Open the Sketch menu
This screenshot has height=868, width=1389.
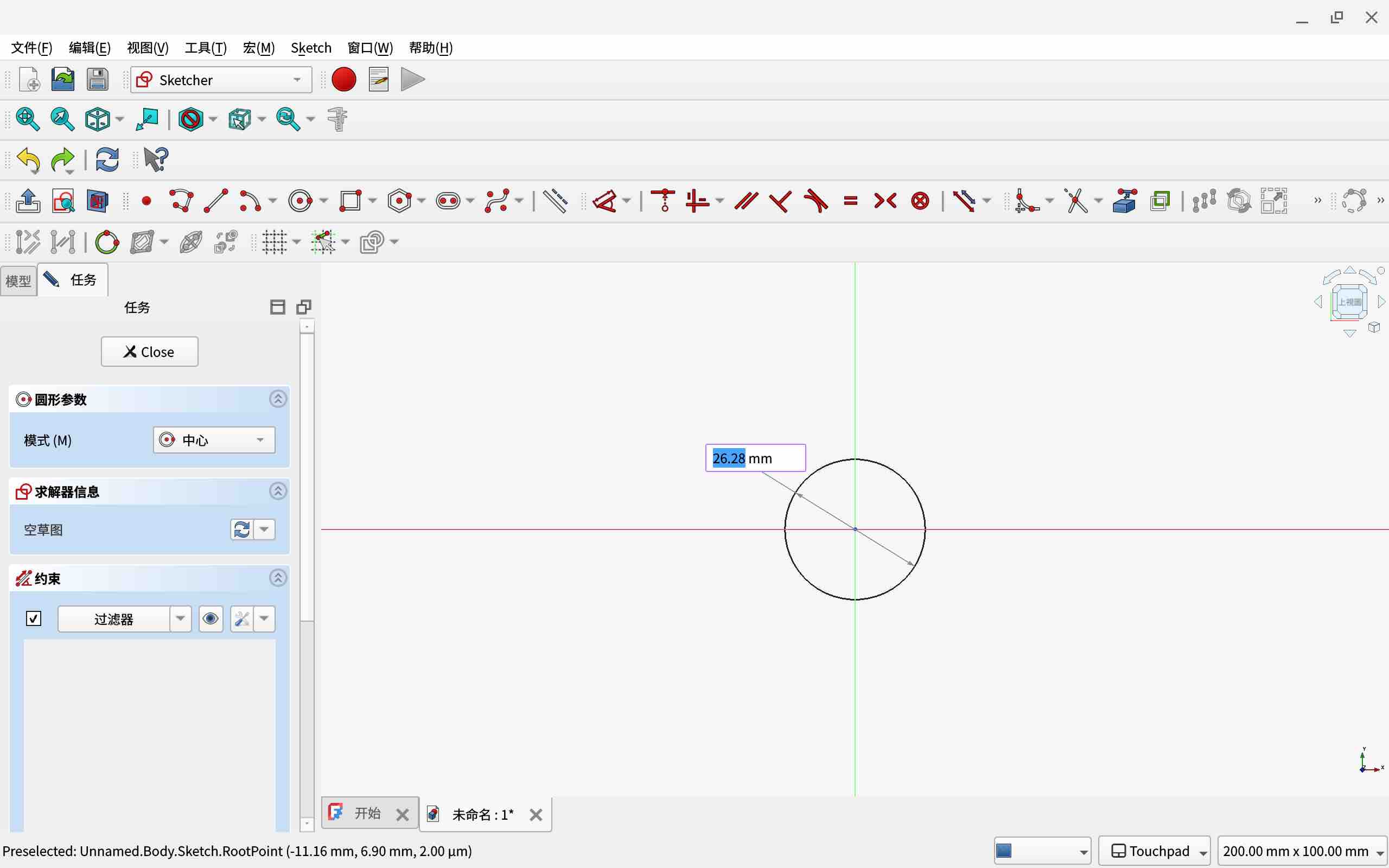[x=310, y=48]
